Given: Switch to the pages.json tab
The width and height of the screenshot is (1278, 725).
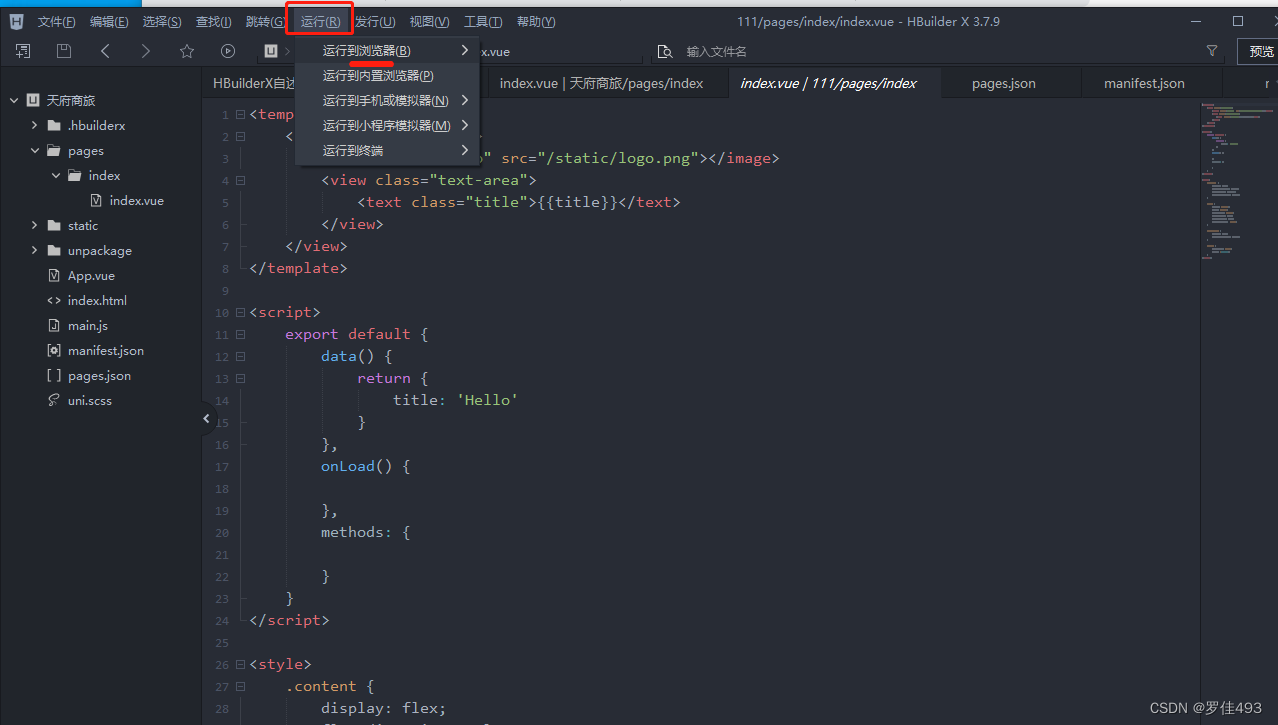Looking at the screenshot, I should pyautogui.click(x=1003, y=84).
